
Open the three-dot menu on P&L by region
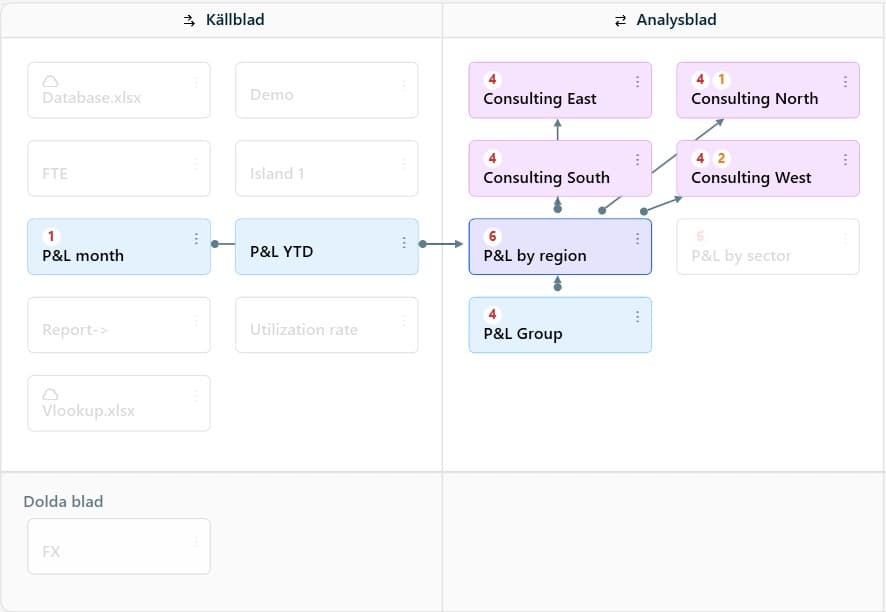pos(638,238)
